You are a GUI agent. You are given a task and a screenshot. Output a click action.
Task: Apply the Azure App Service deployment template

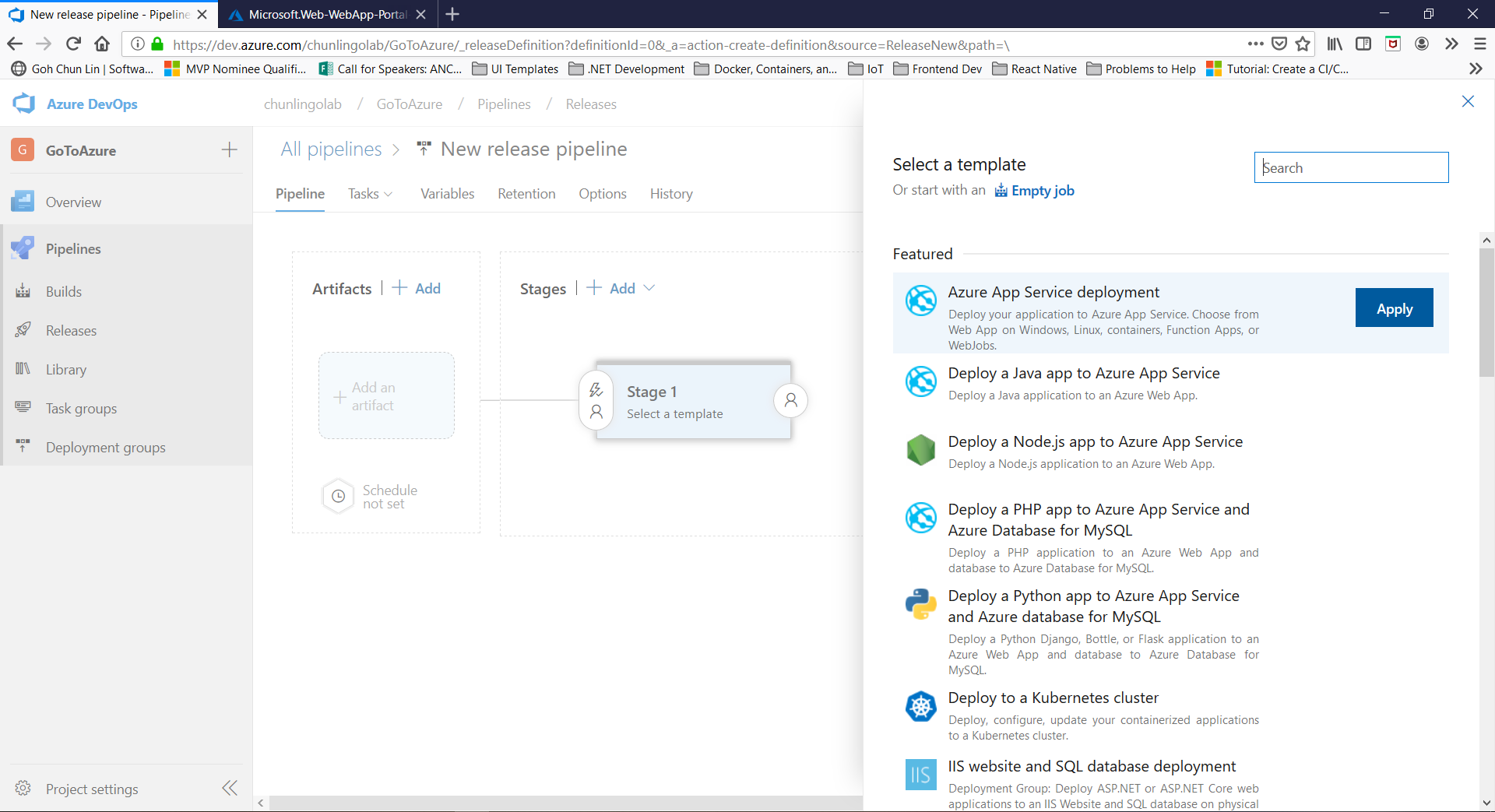1394,308
